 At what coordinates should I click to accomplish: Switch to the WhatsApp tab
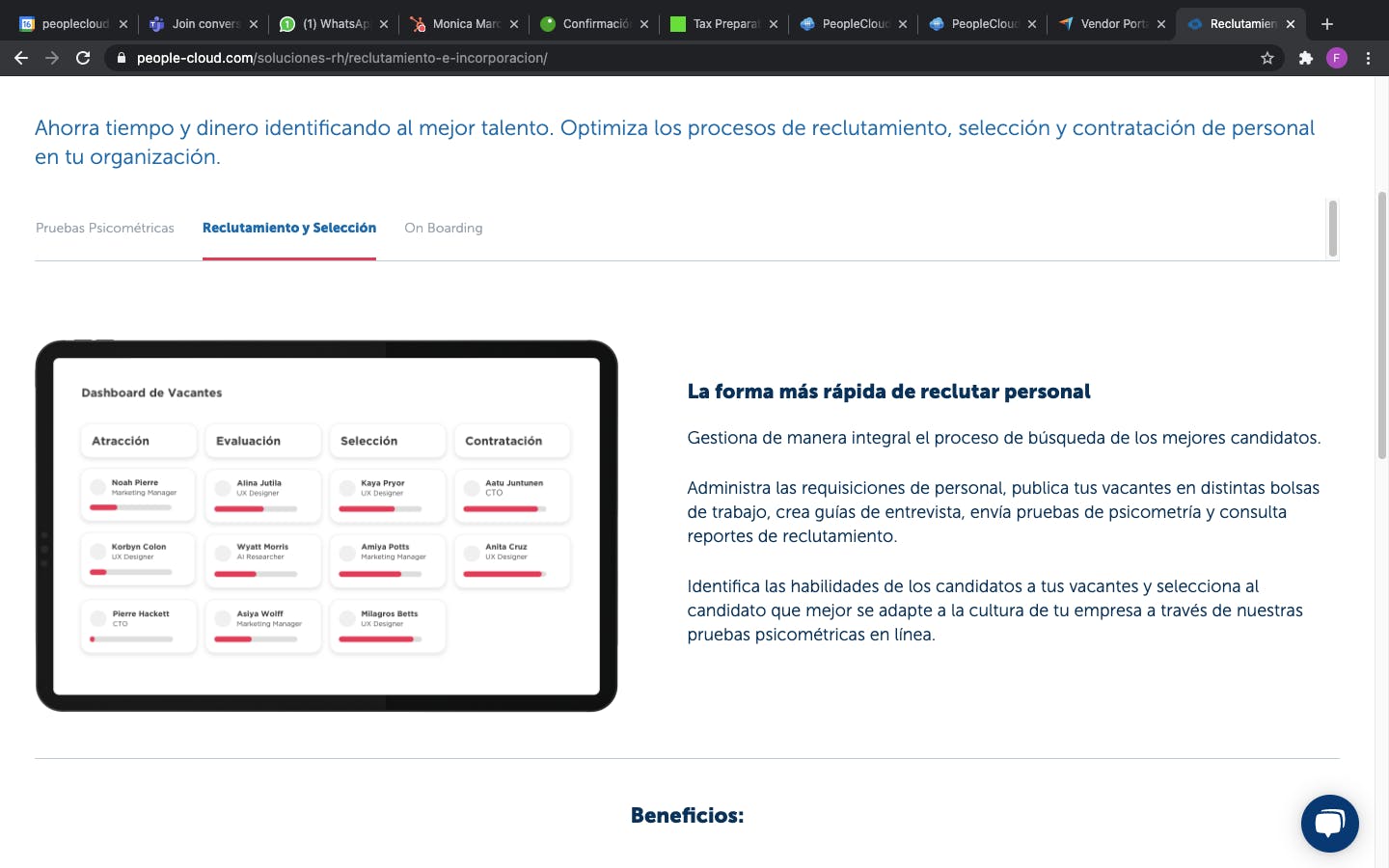point(335,24)
